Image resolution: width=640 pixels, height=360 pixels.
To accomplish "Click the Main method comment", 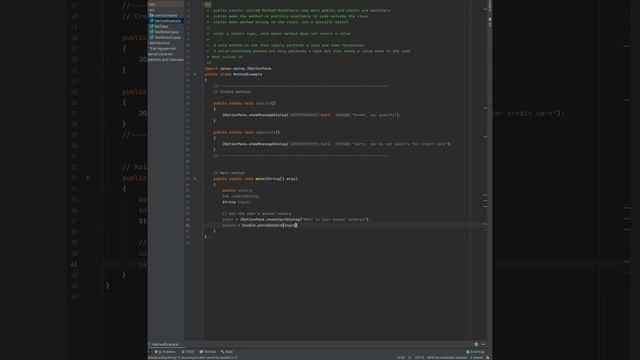I will (229, 173).
